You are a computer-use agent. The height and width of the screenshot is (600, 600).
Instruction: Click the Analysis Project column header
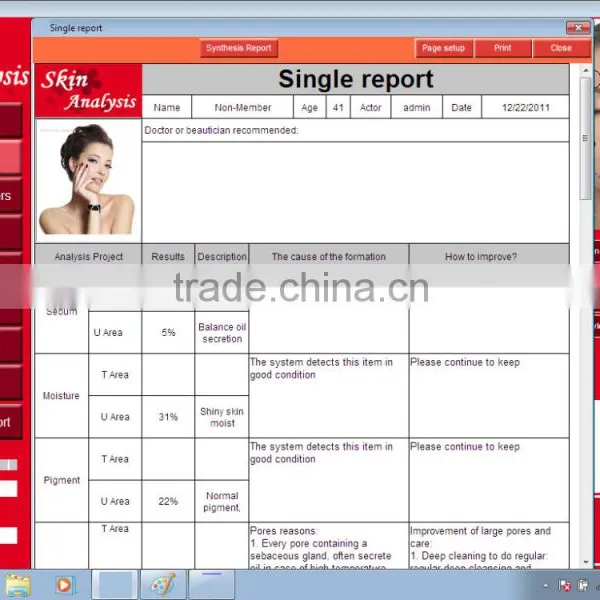88,256
